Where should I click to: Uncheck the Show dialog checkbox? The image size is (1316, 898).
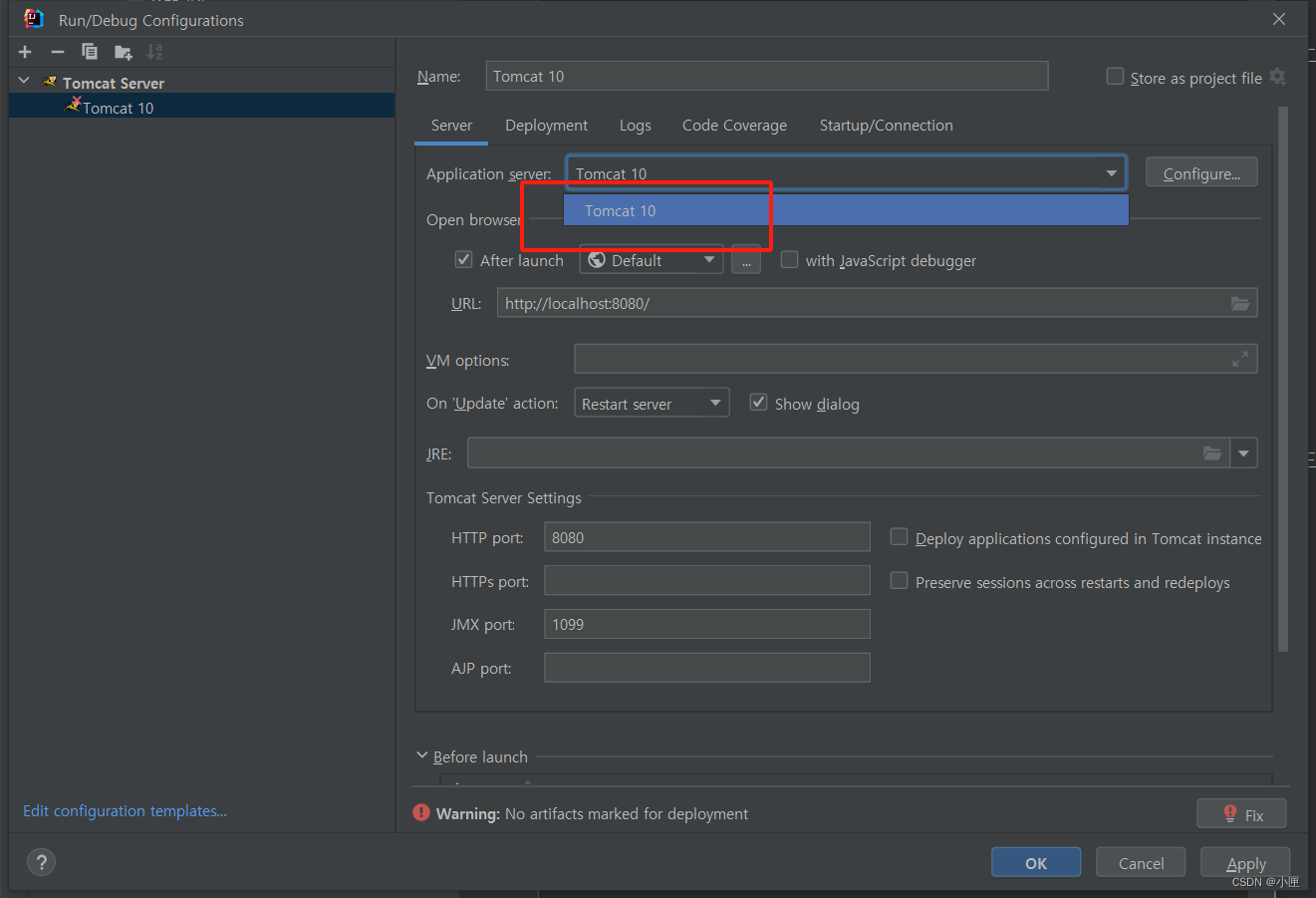click(758, 403)
